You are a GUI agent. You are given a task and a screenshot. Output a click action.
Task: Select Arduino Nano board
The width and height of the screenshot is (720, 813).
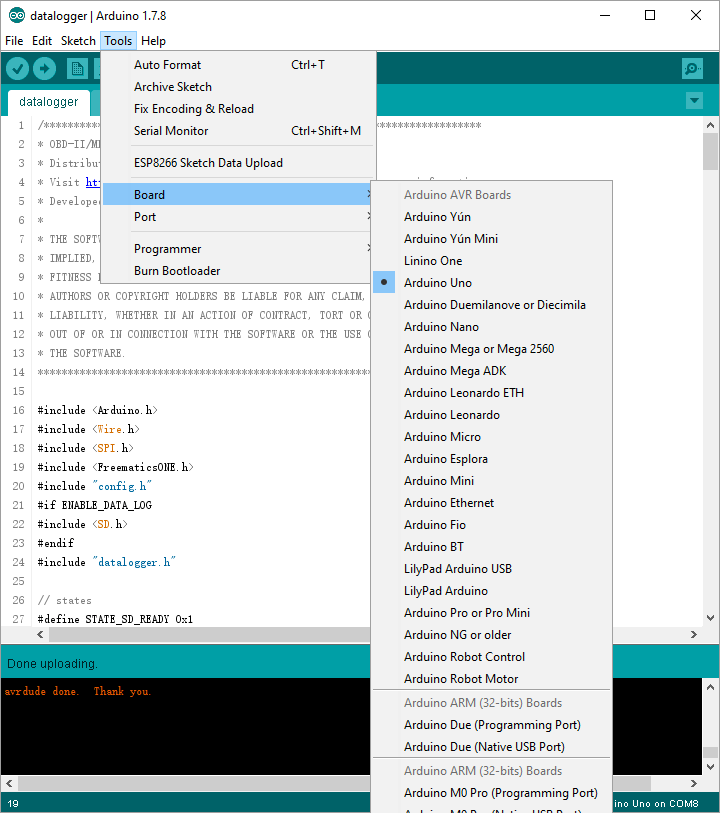click(x=492, y=327)
